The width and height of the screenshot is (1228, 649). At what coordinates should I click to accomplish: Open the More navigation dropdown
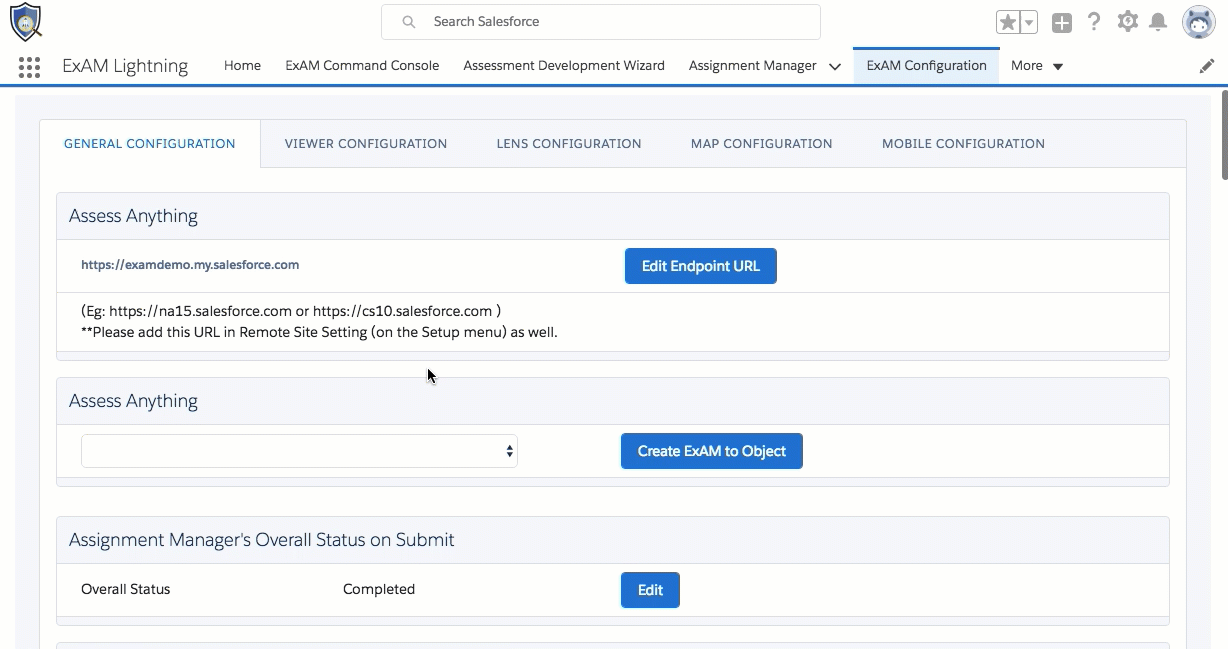[x=1037, y=66]
